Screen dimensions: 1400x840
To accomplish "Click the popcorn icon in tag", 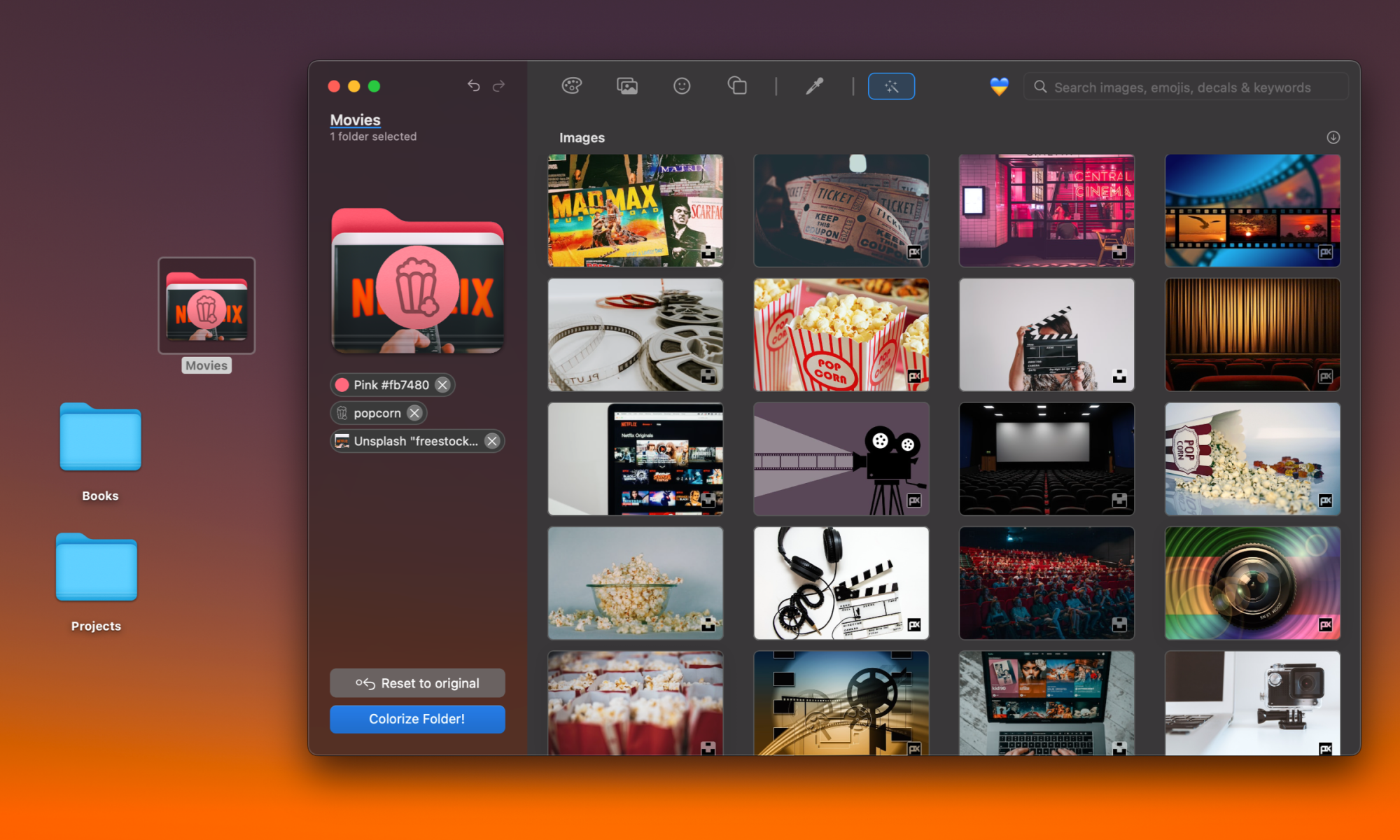I will pyautogui.click(x=342, y=413).
